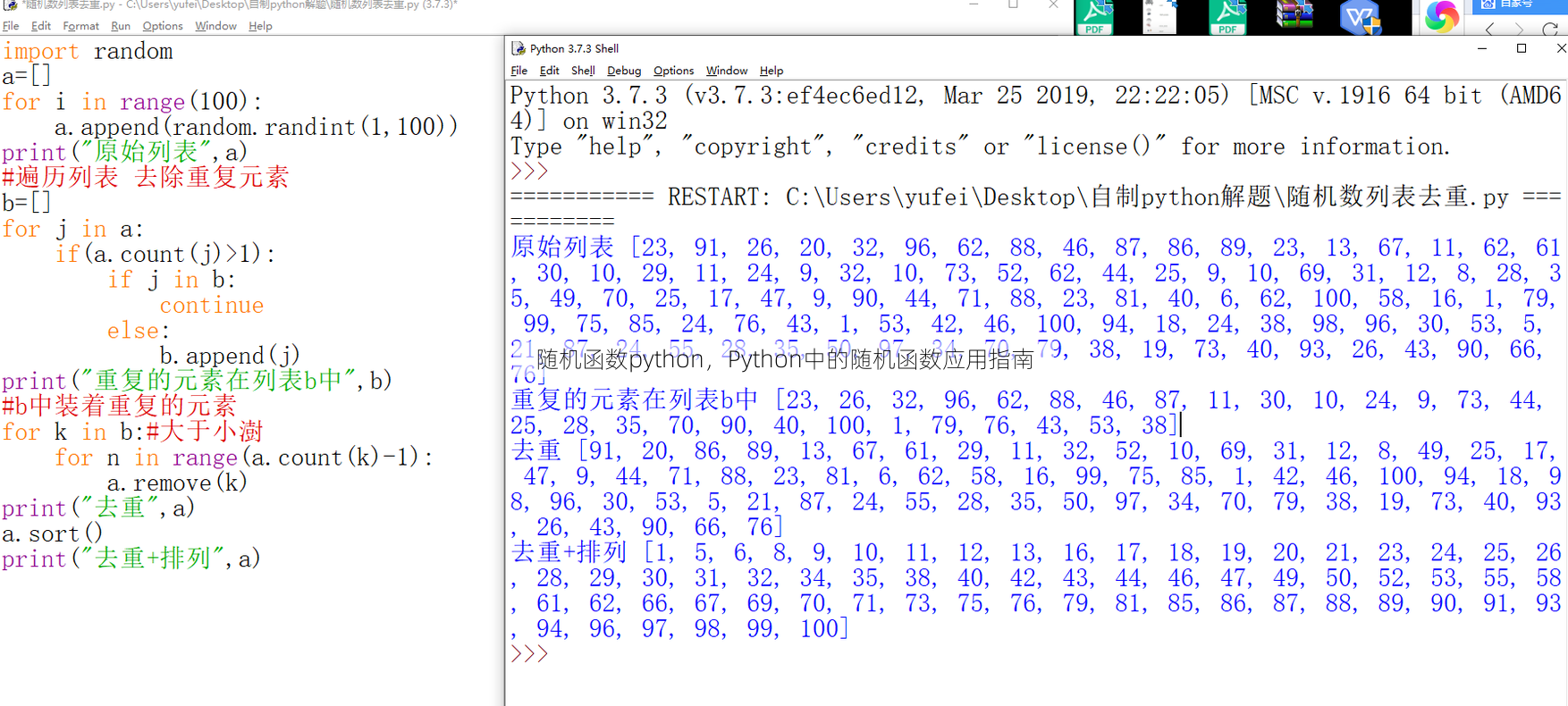Click the 'Type "help", "copyright"' info line
The height and width of the screenshot is (706, 1568).
979,147
